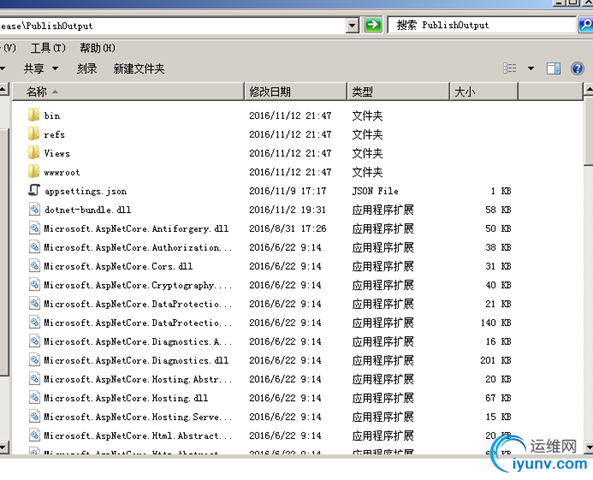
Task: Select Microsoft.AspNetCore.Hosting.Serve... file name
Action: [138, 417]
